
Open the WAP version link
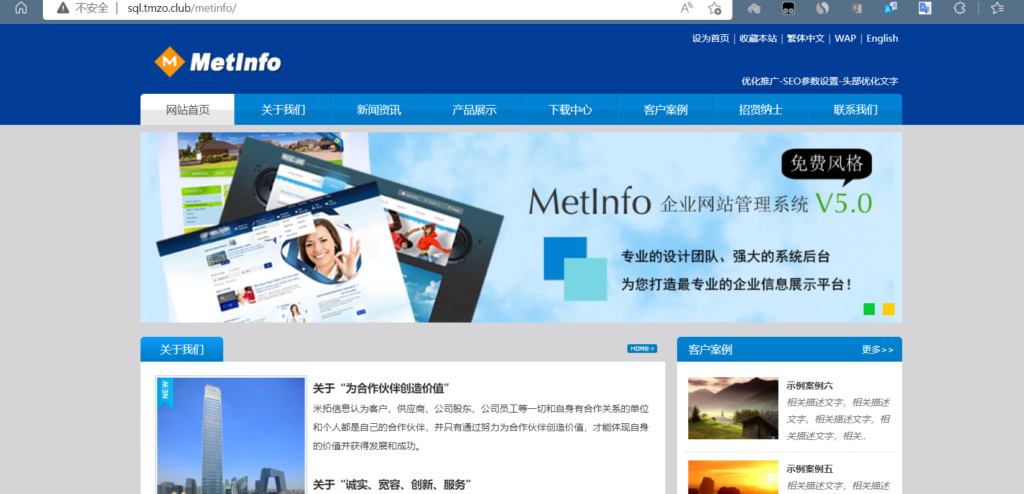[x=845, y=39]
